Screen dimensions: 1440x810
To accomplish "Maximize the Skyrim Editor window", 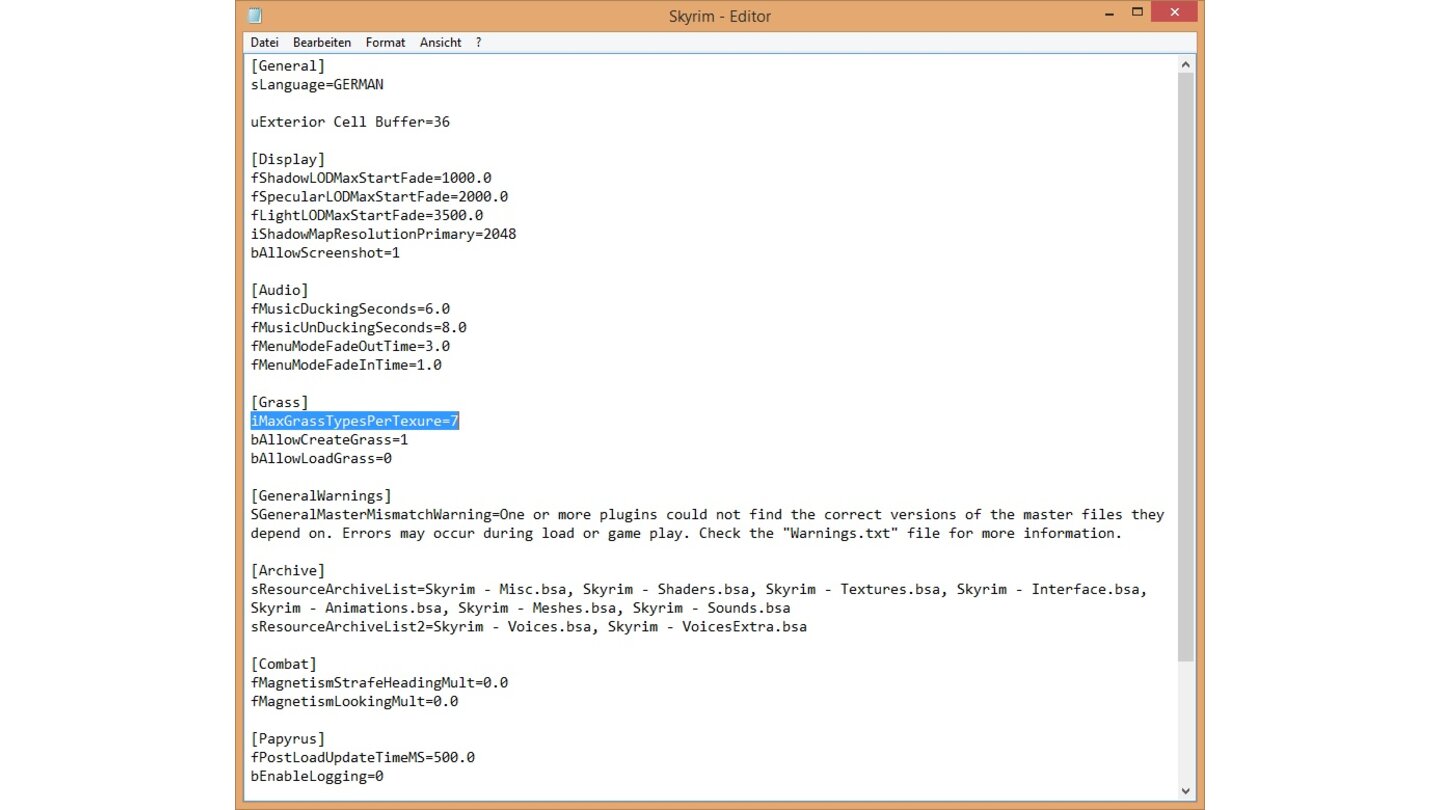I will pyautogui.click(x=1137, y=13).
